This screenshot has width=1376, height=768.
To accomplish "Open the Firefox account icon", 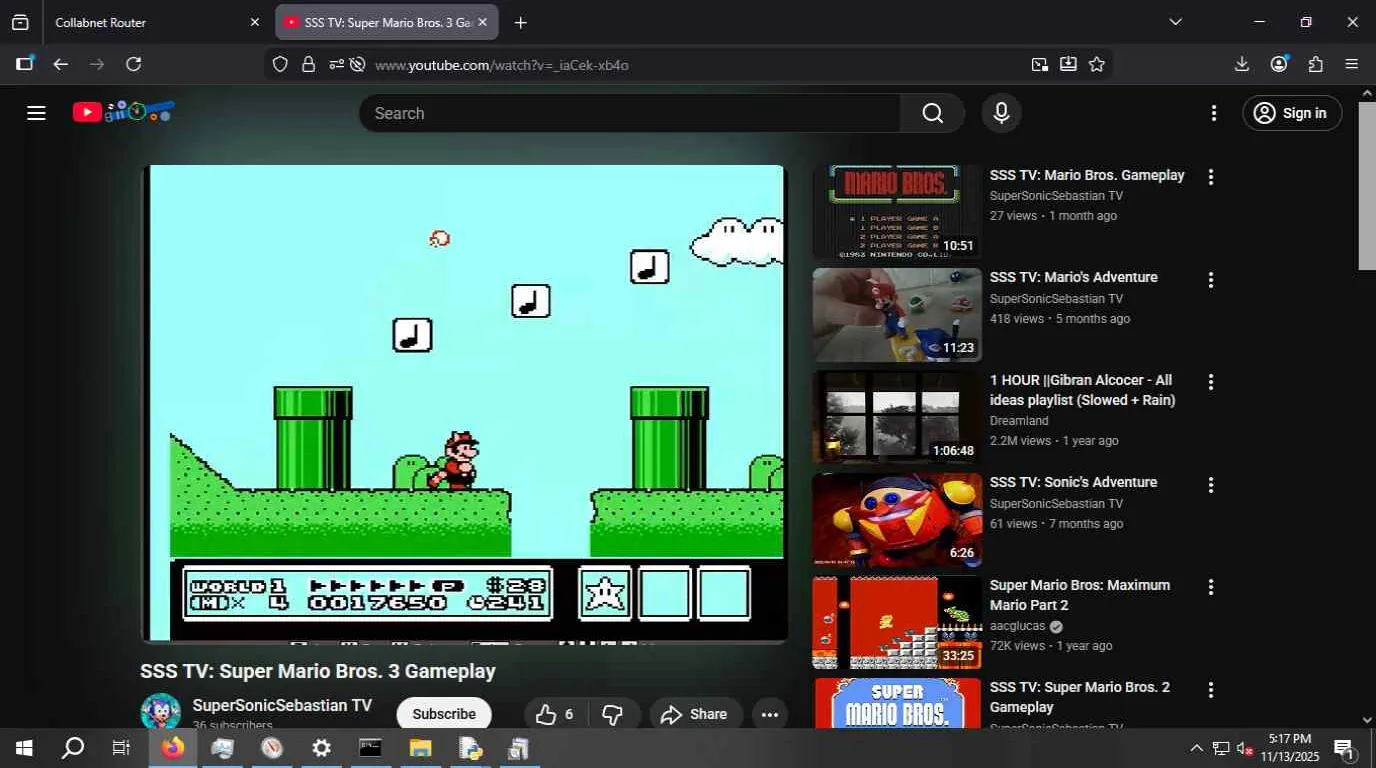I will tap(1279, 64).
